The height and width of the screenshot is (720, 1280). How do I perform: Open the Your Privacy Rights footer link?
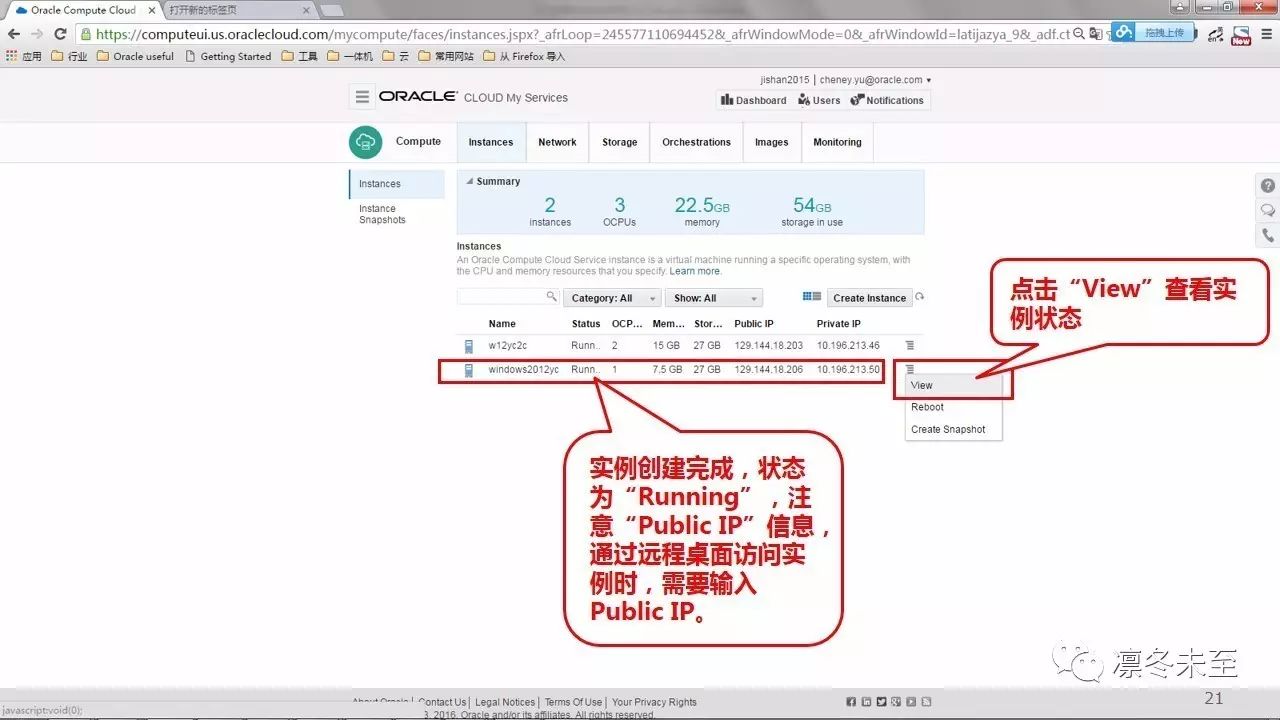tap(654, 702)
